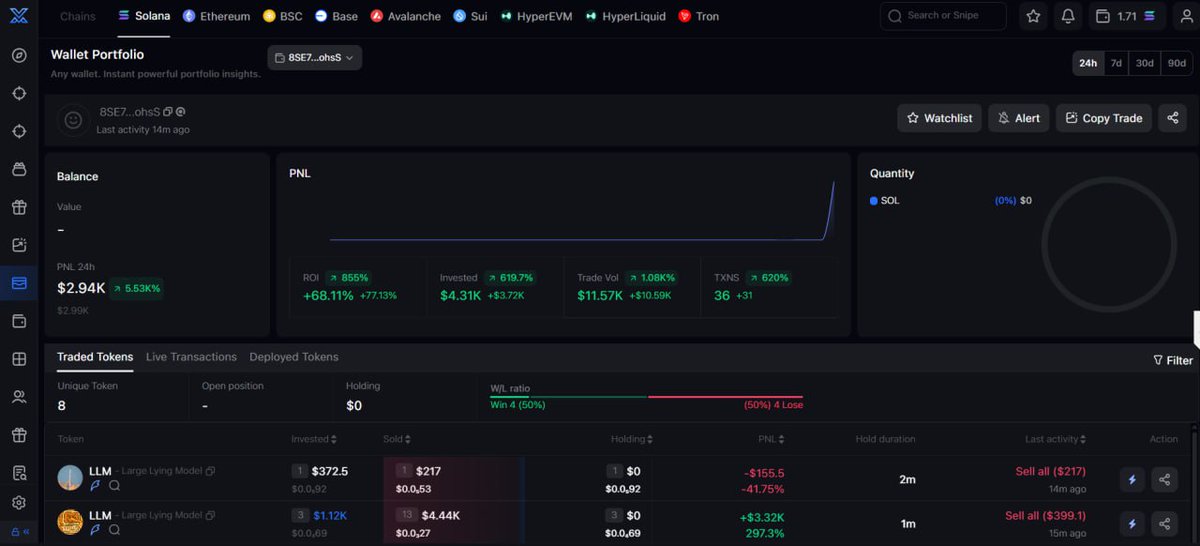The height and width of the screenshot is (546, 1200).
Task: Click the X logo at top-left
Action: pos(19,16)
